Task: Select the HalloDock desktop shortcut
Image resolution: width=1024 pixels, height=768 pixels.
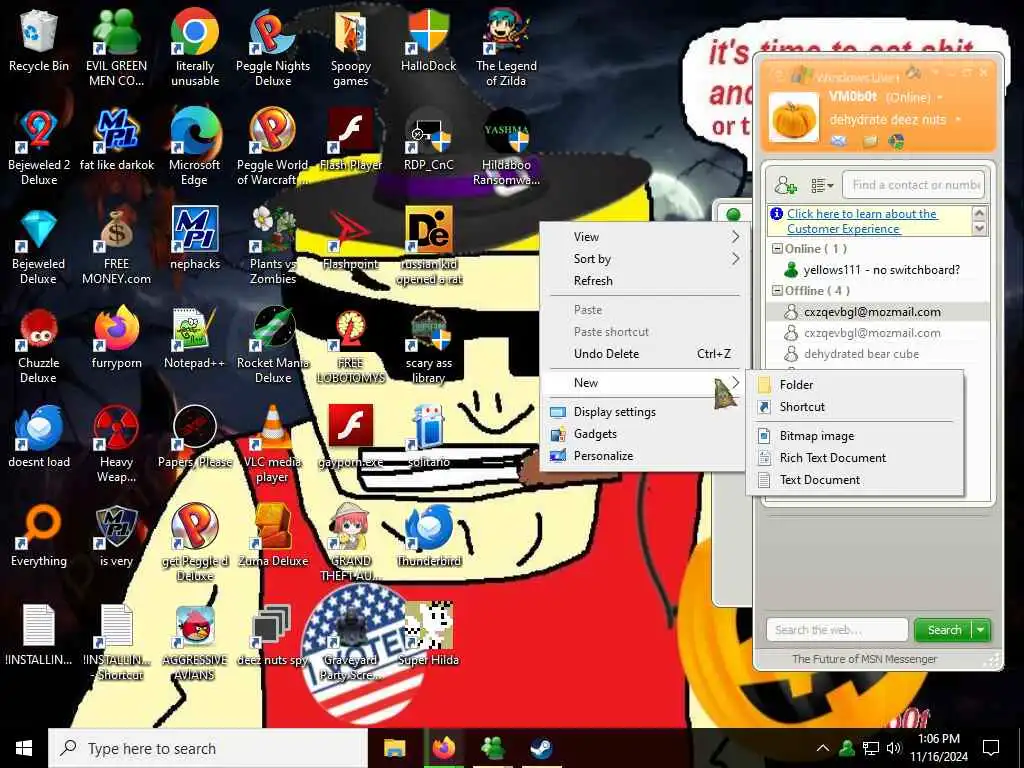Action: tap(428, 40)
